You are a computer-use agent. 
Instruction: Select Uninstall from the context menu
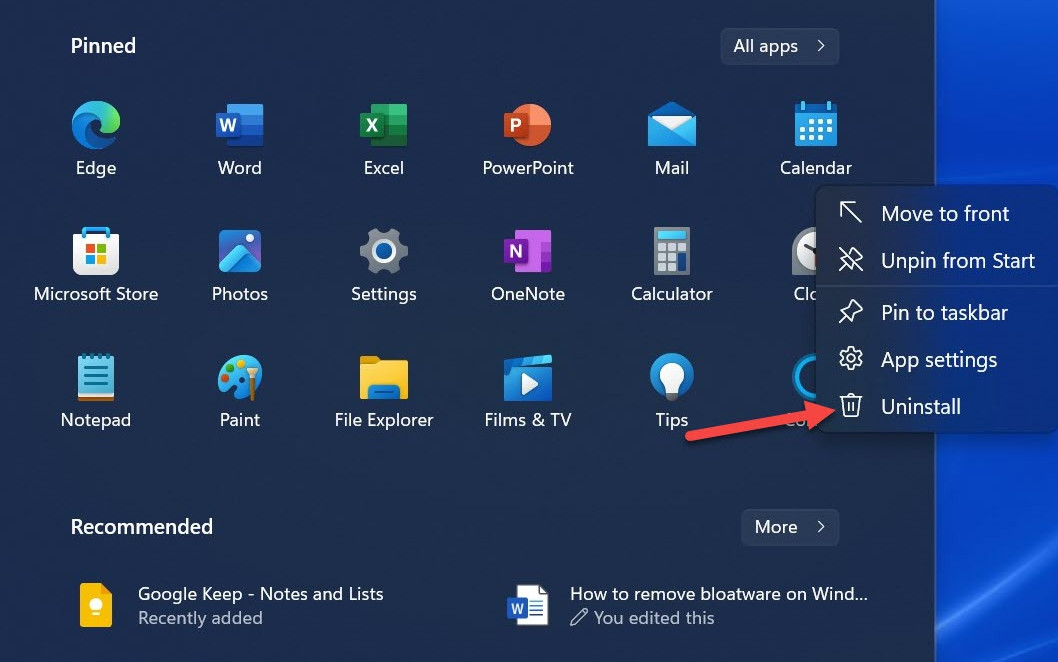(x=920, y=406)
